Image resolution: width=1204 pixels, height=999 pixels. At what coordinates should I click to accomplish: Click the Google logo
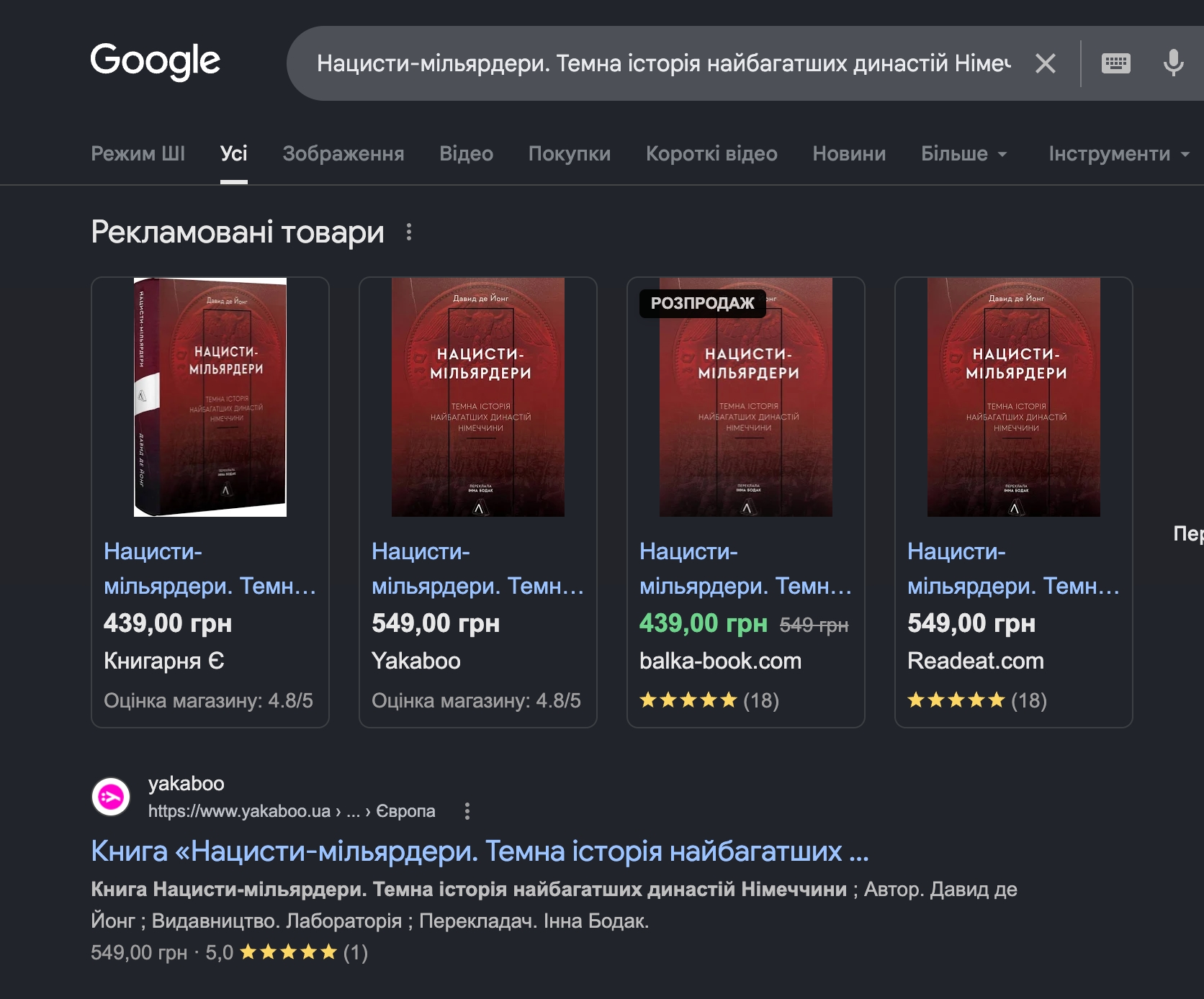155,61
